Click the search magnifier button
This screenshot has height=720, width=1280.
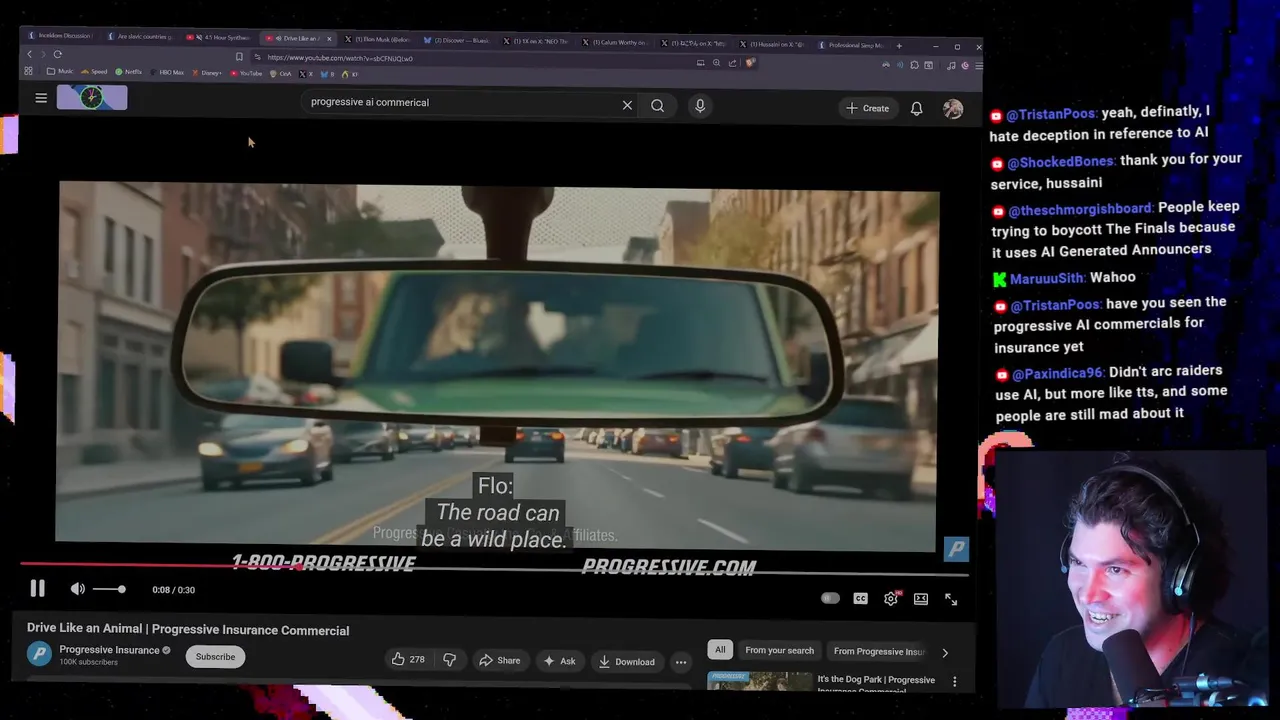657,105
